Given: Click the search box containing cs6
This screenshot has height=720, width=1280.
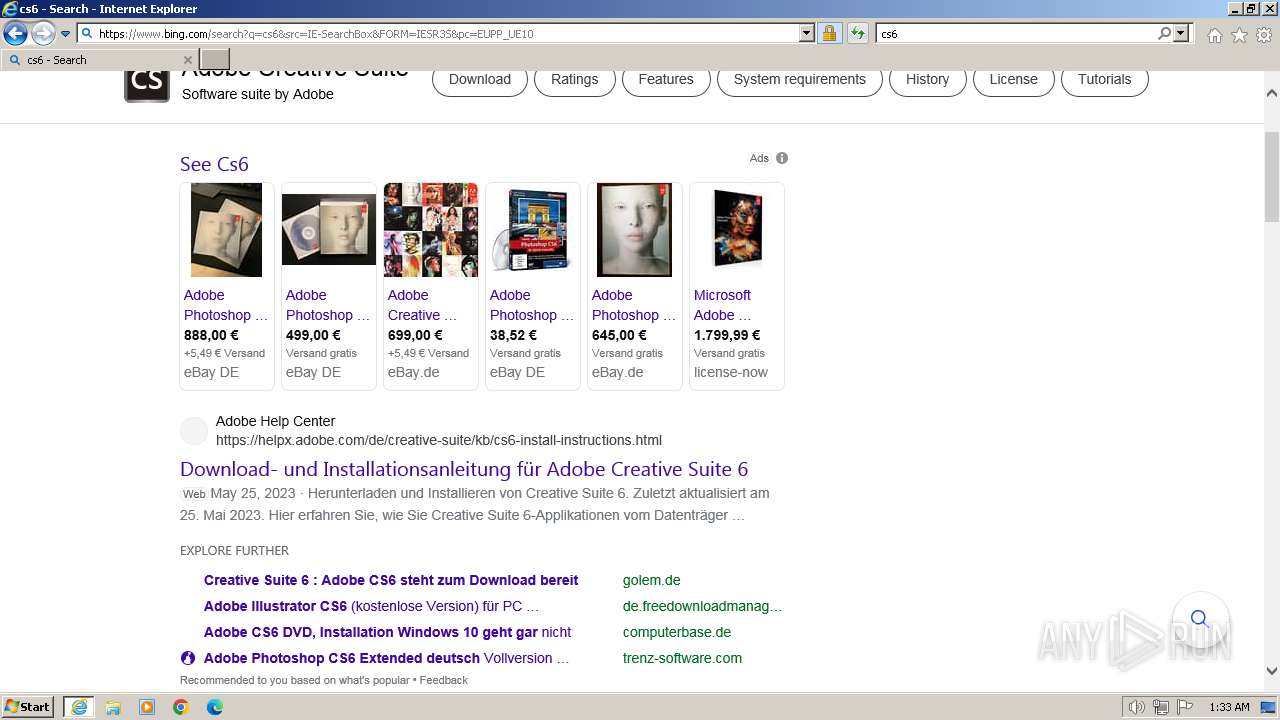Looking at the screenshot, I should coord(1016,33).
